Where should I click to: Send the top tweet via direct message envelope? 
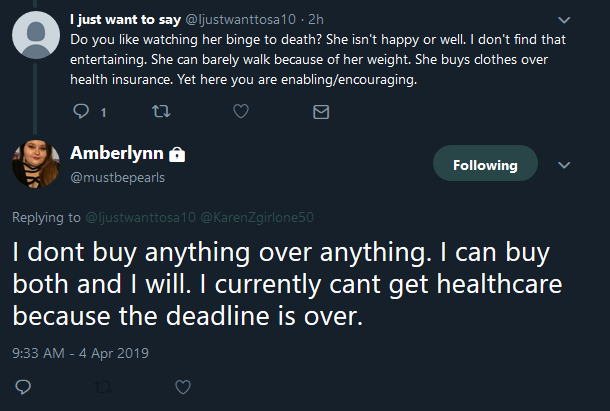(x=321, y=112)
